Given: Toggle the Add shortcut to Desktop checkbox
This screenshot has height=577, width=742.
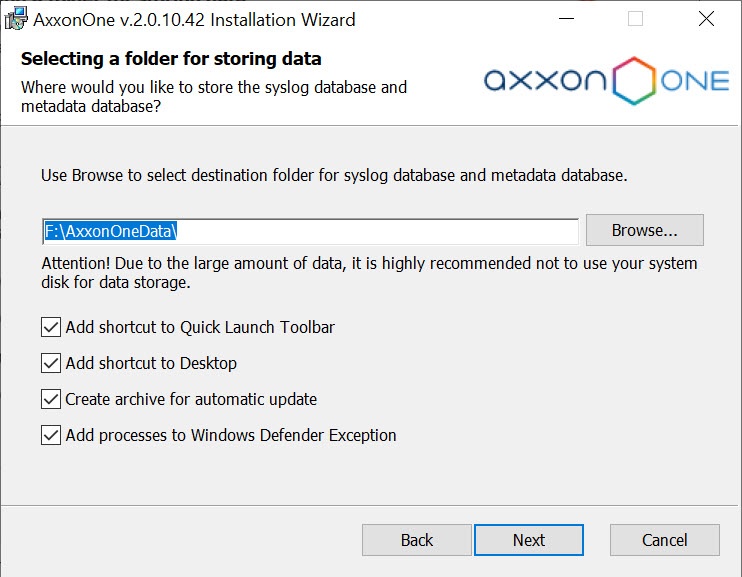Looking at the screenshot, I should [51, 363].
